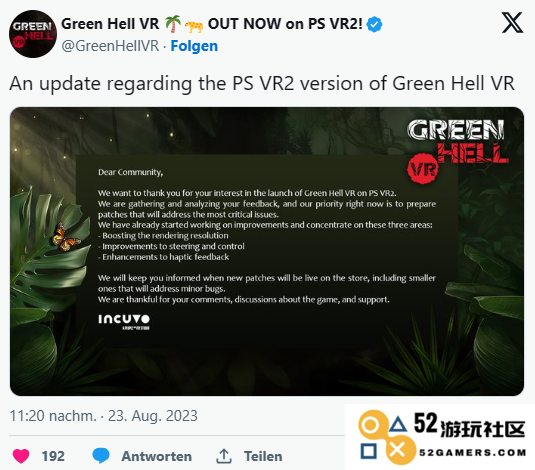Click the Antworten reply button
Viewport: 535px width, 470px height.
pos(157,456)
